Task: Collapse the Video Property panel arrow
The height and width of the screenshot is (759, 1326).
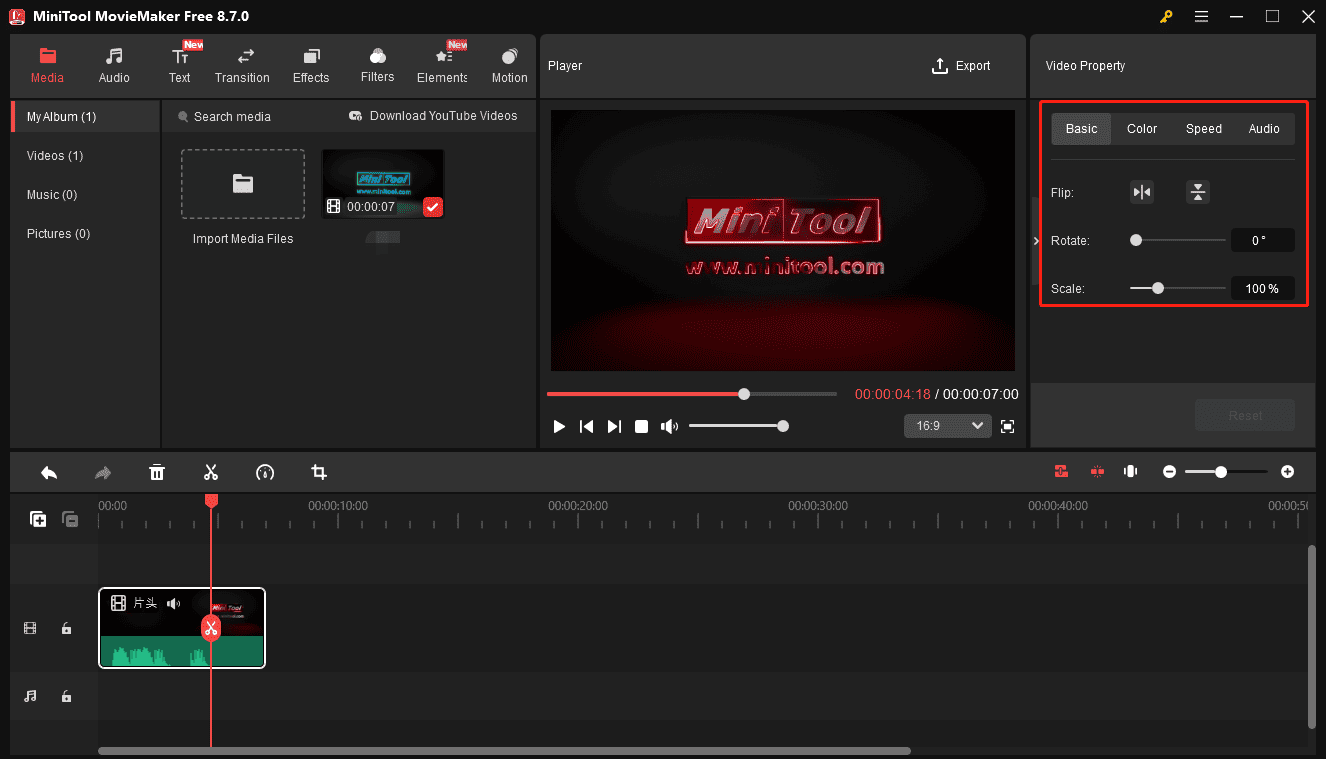Action: click(1035, 241)
